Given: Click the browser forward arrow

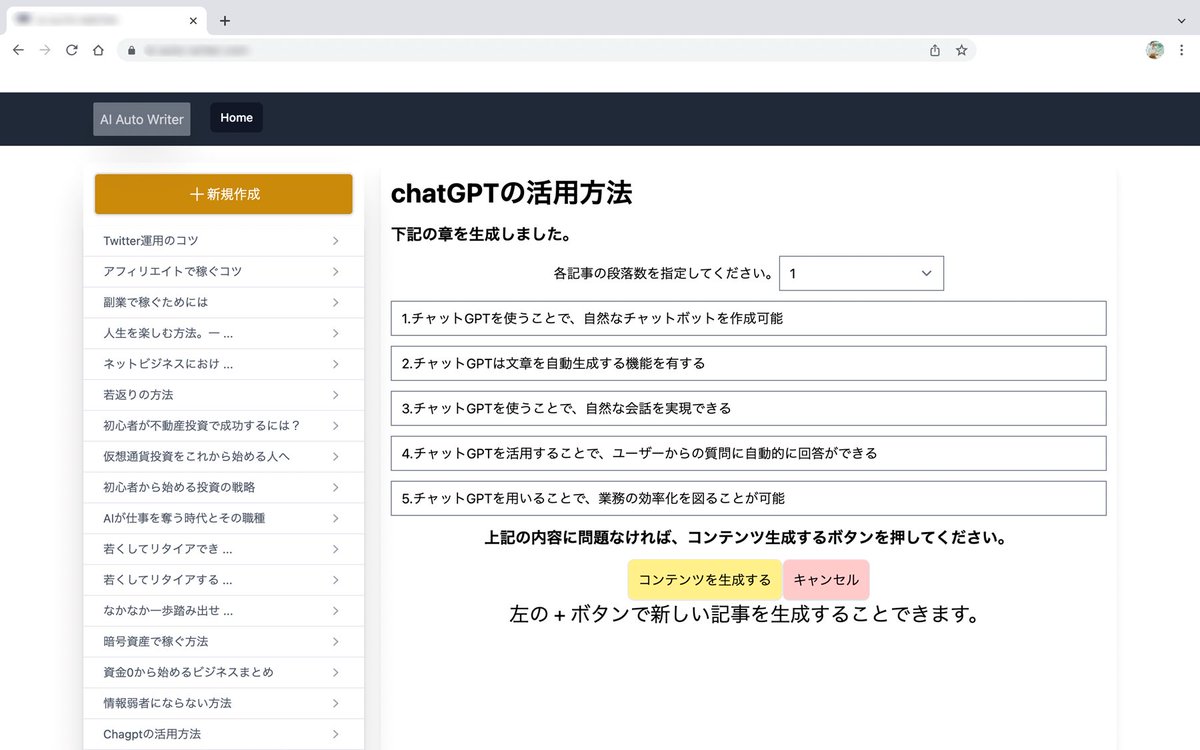Looking at the screenshot, I should tap(44, 50).
